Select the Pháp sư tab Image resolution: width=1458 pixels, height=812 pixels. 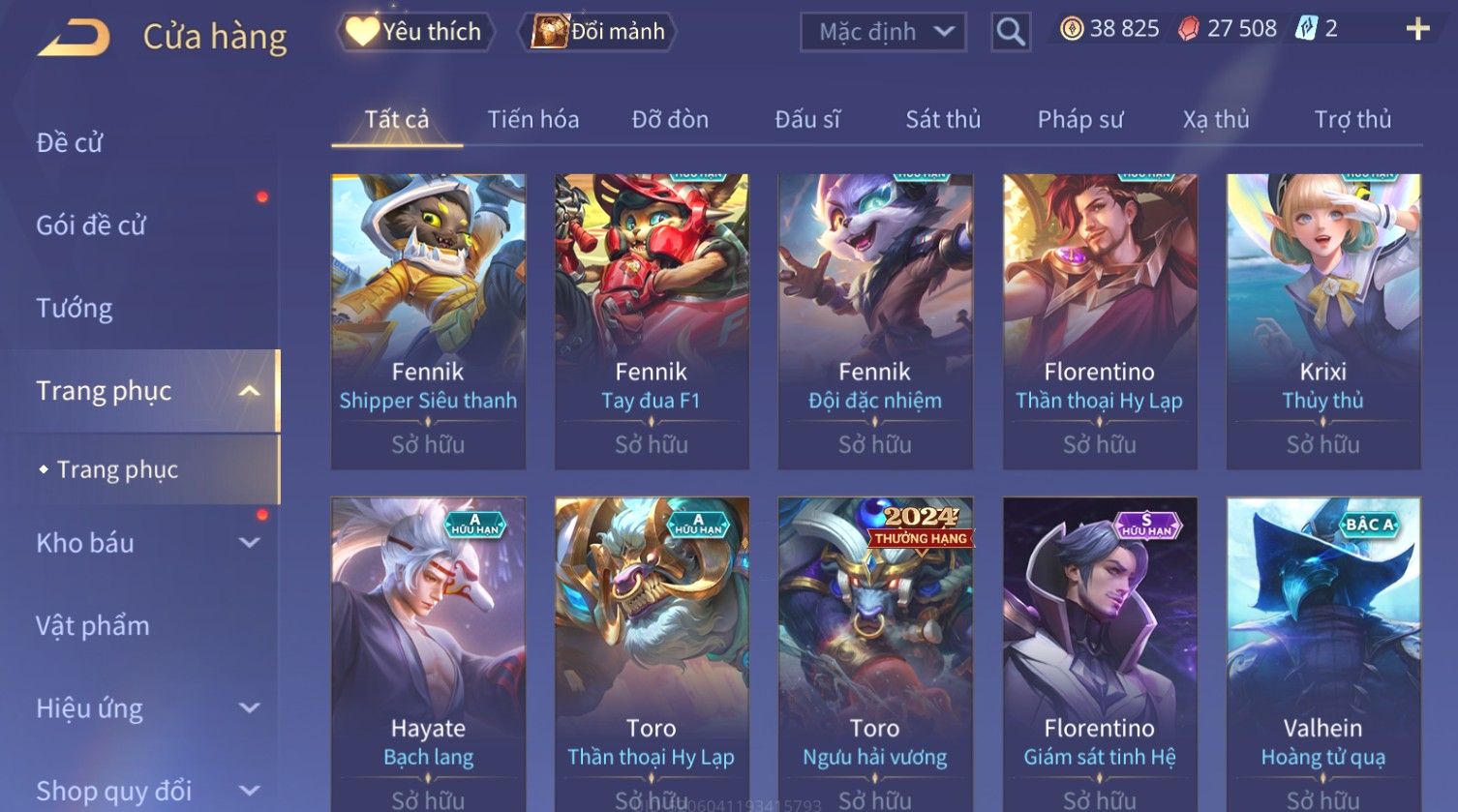[1080, 120]
